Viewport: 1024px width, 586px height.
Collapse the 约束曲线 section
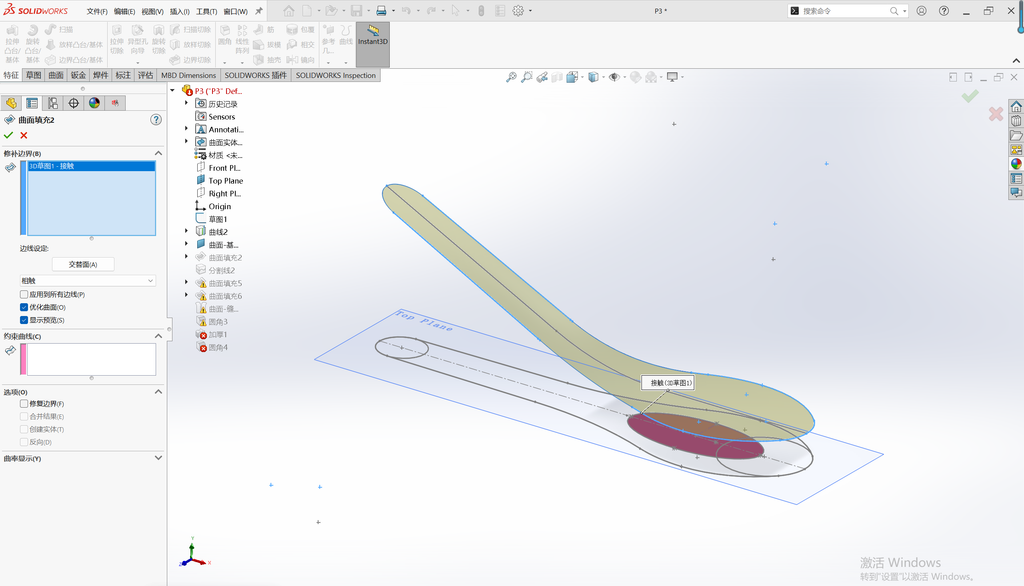(158, 336)
